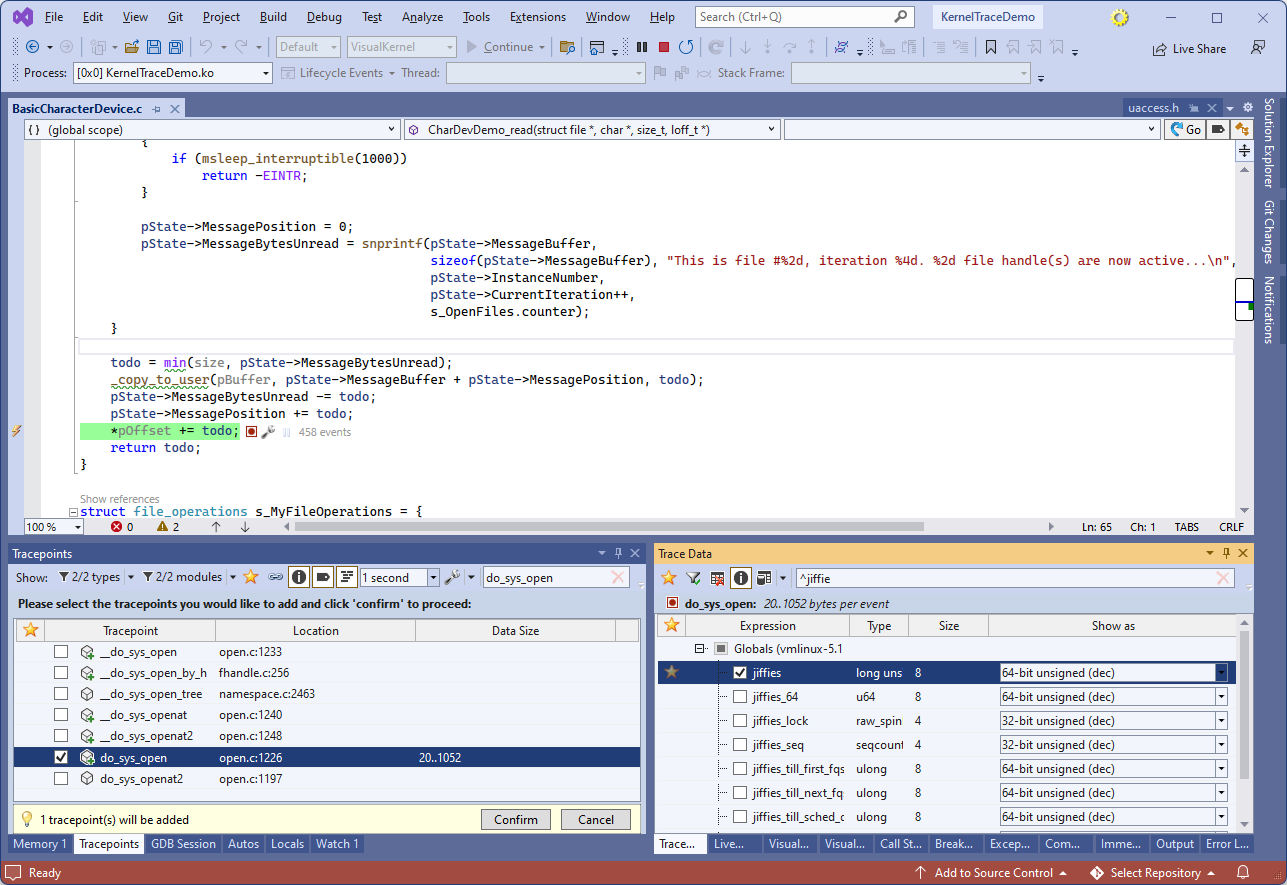Click the ^jiffie filter text field
The height and width of the screenshot is (885, 1287).
[x=1000, y=578]
